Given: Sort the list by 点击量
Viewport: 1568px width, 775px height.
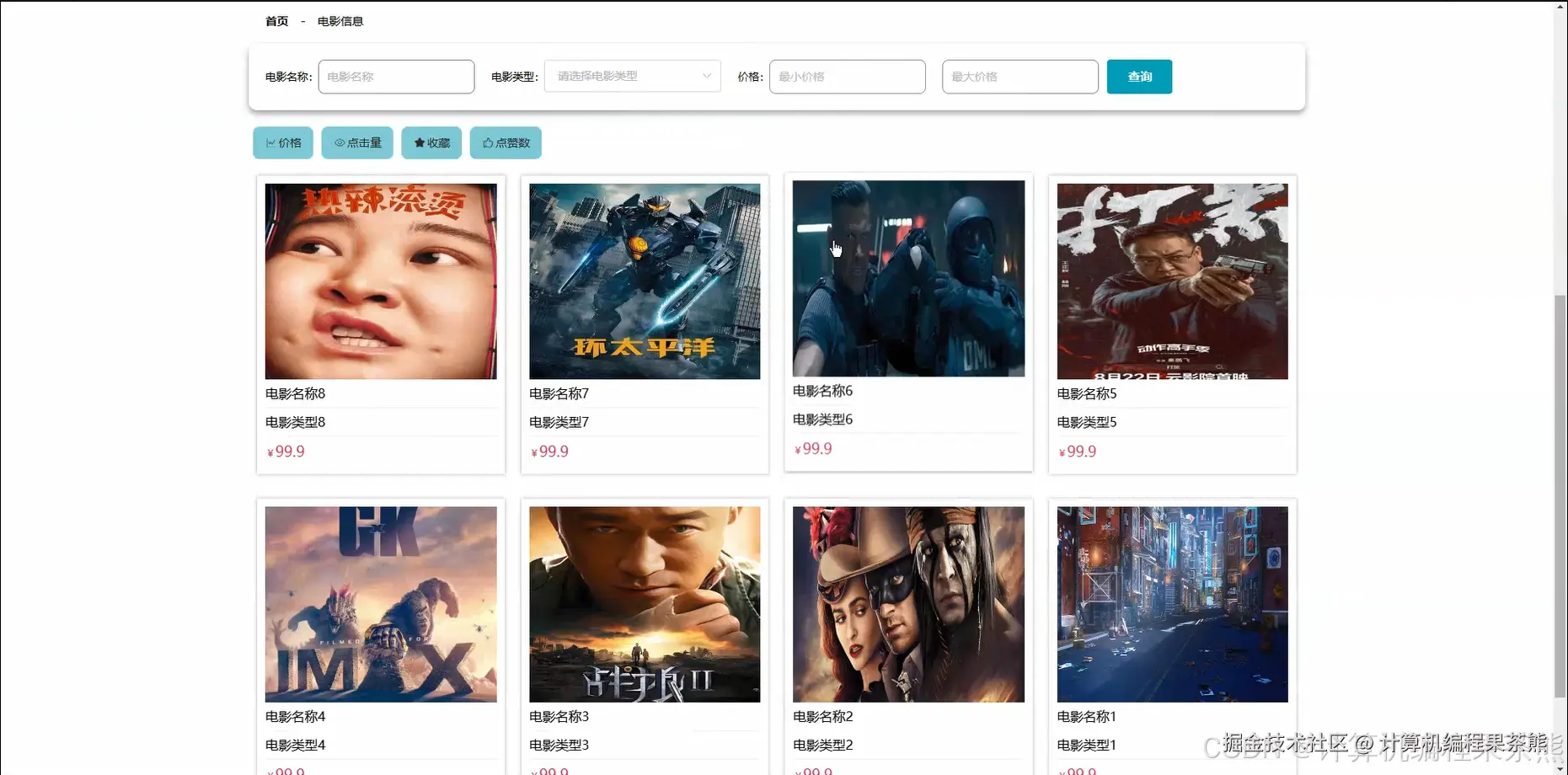Looking at the screenshot, I should tap(357, 142).
